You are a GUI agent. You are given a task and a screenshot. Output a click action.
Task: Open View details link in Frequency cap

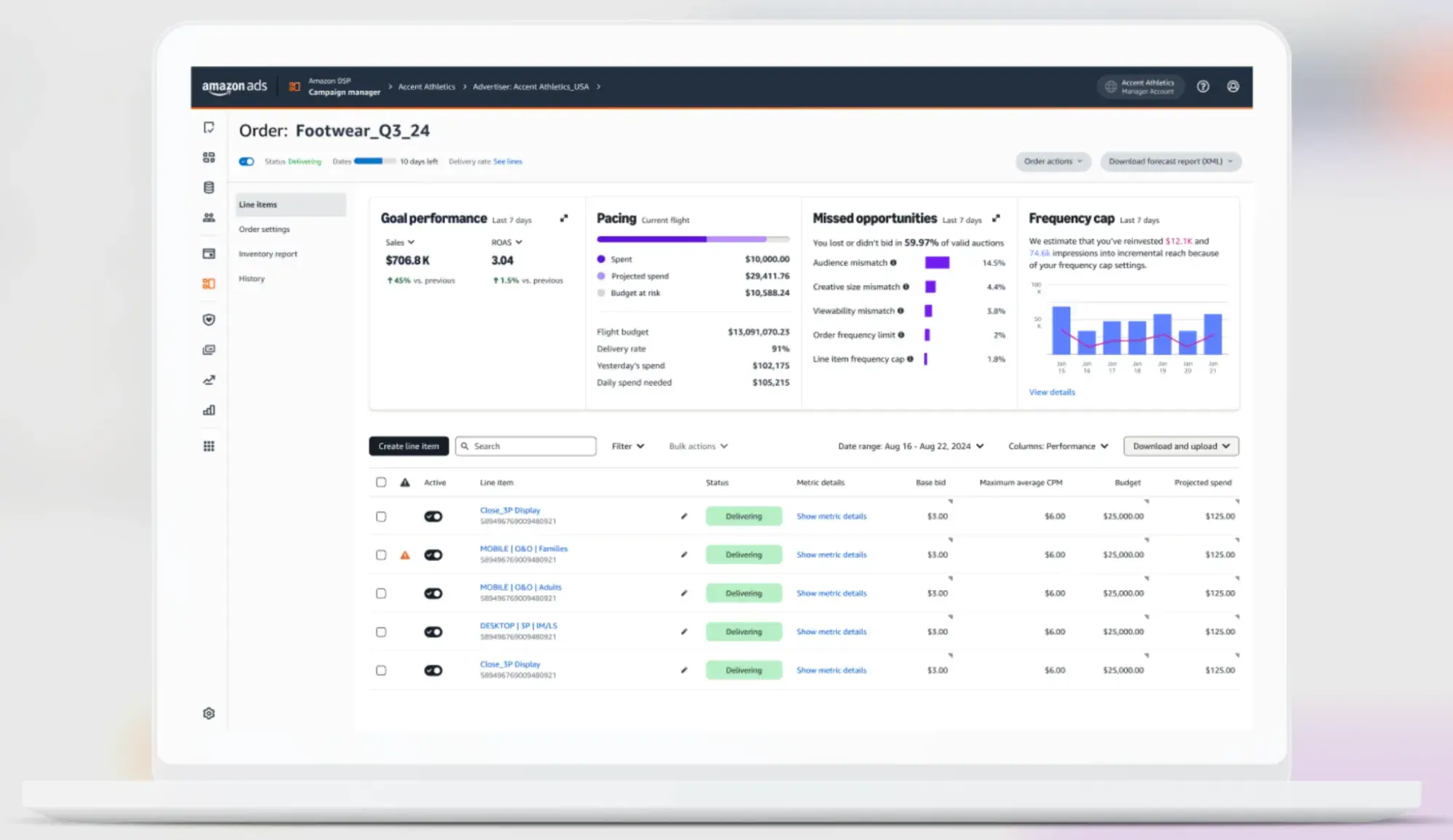1051,392
